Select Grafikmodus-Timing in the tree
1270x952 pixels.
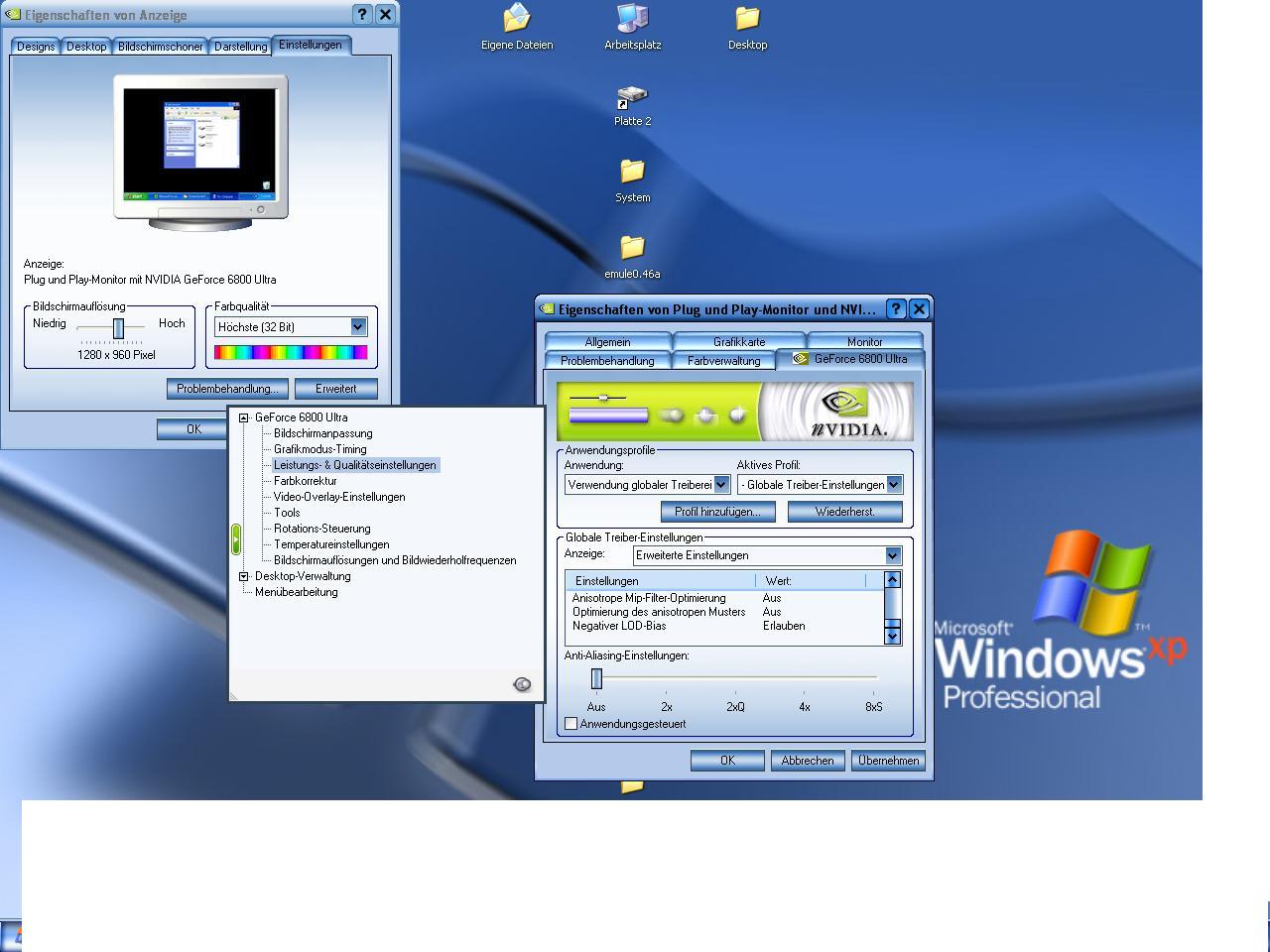point(320,449)
